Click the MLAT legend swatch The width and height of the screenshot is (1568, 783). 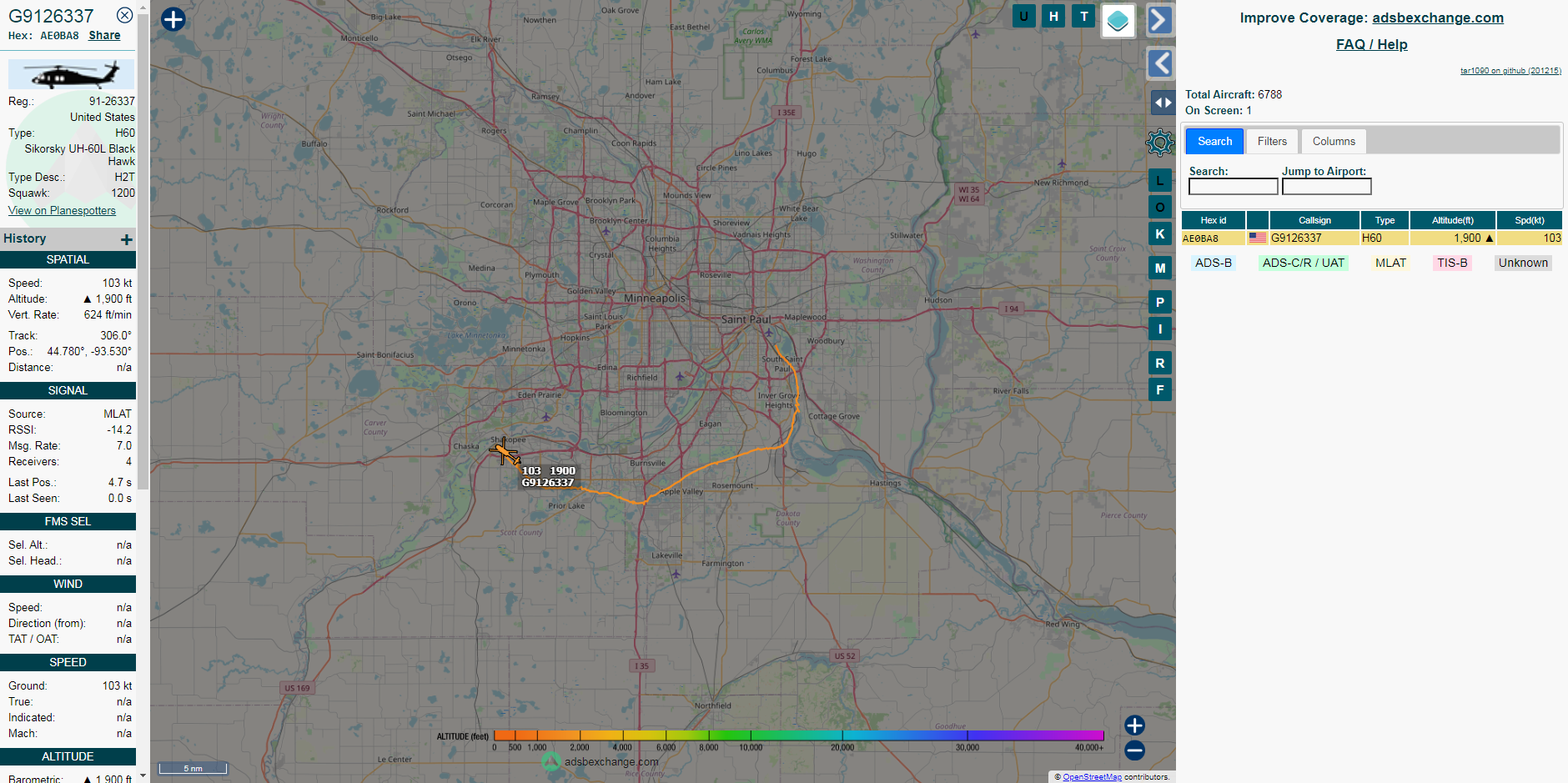pos(1390,263)
